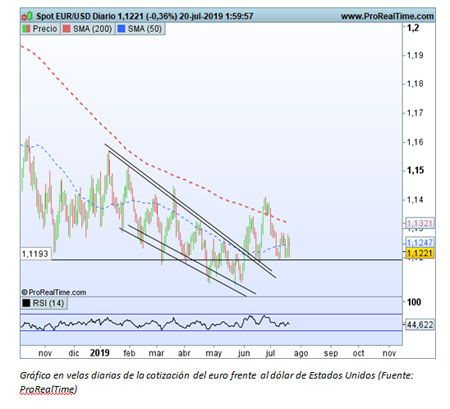Select the SMA (50) legend label
Screen dimensions: 450x409
145,29
